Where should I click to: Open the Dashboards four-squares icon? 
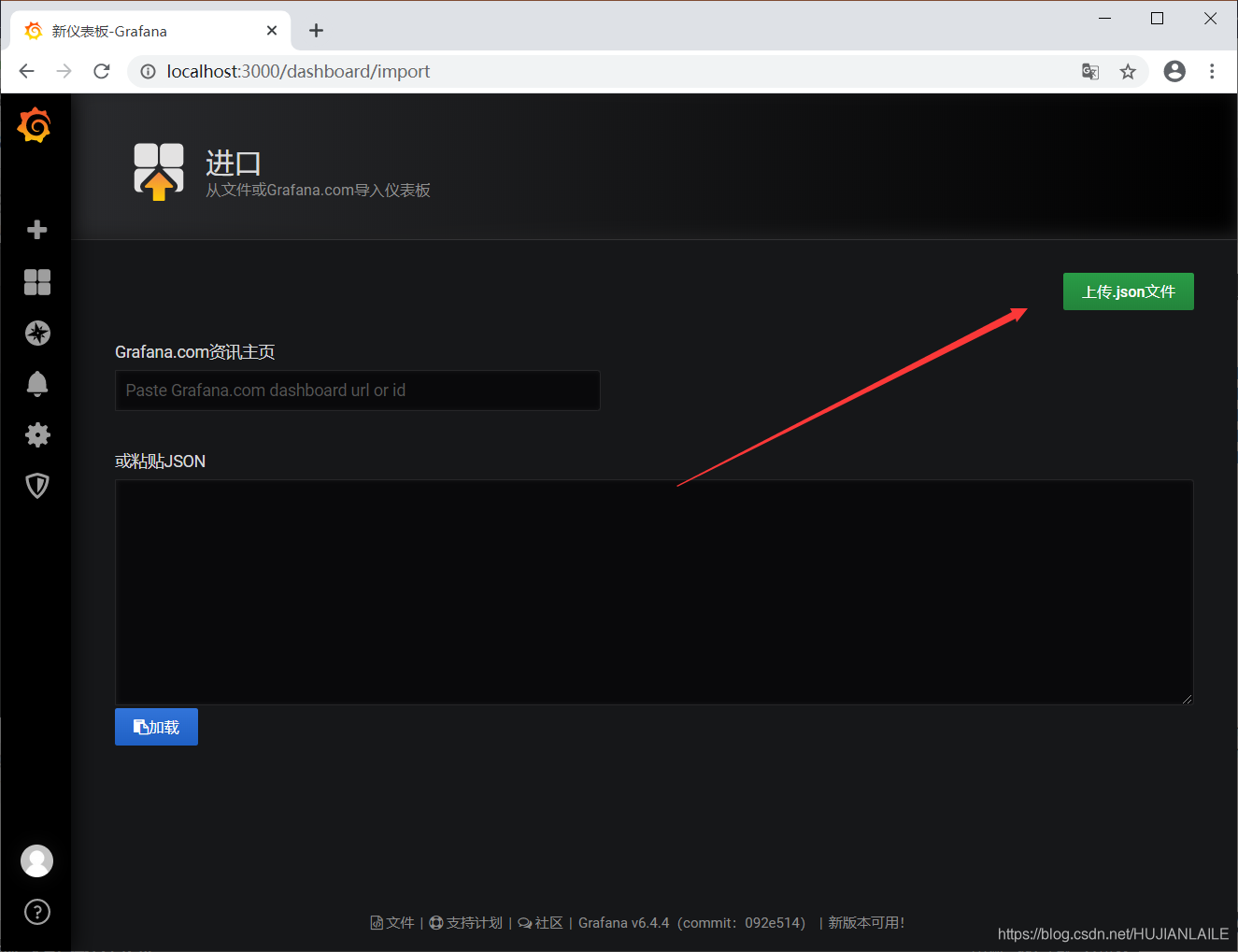click(x=37, y=282)
